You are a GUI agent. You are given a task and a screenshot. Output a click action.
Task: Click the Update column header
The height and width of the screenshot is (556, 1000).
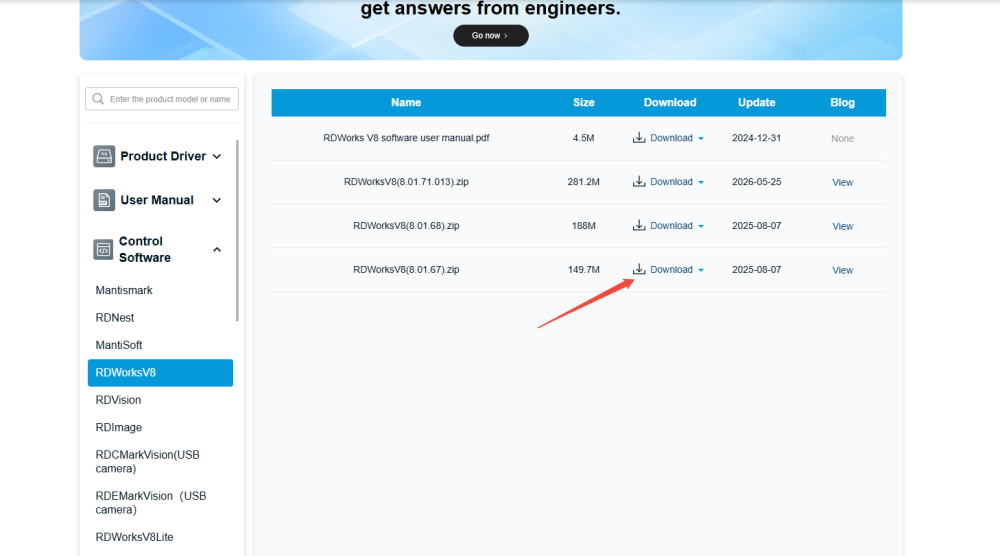(x=756, y=103)
